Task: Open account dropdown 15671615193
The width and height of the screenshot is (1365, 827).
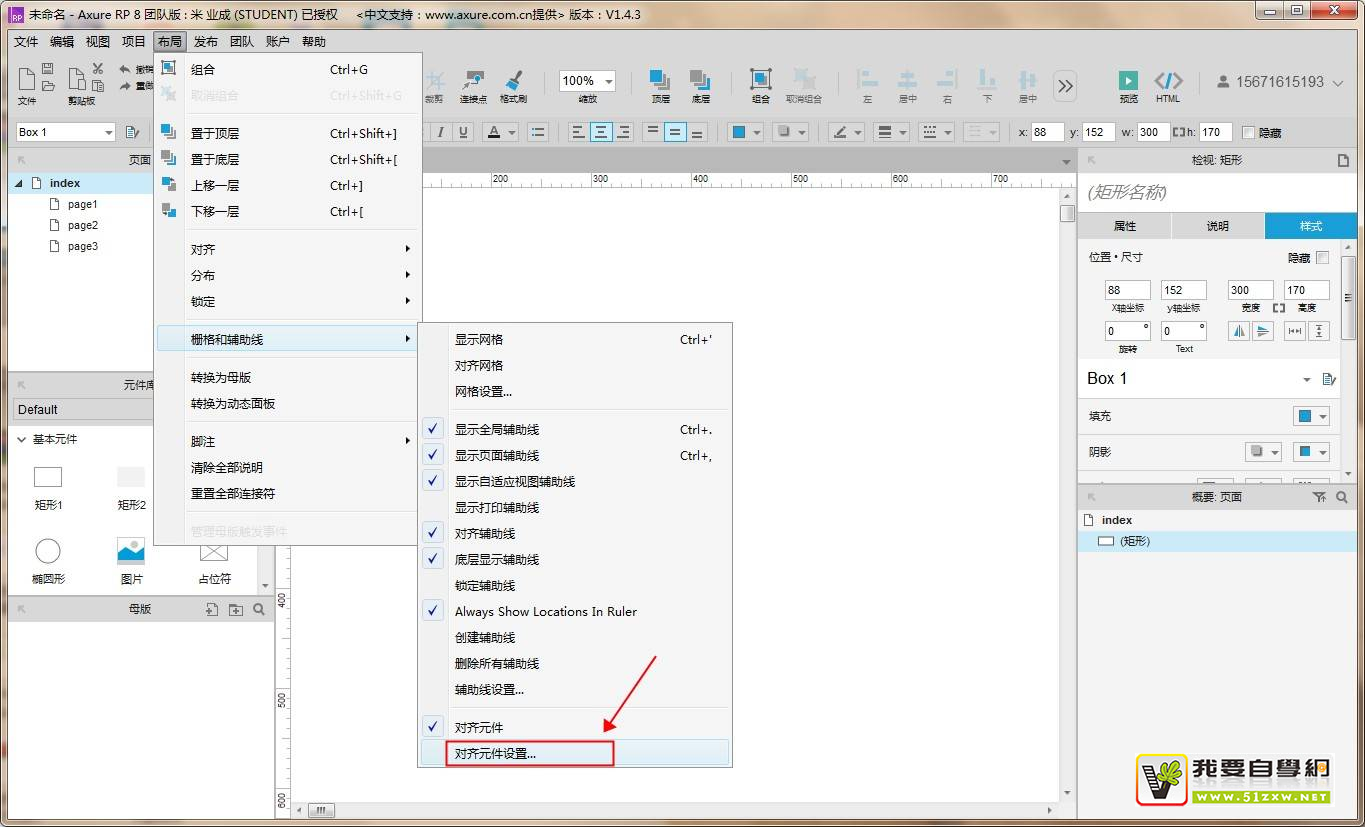Action: coord(1280,82)
